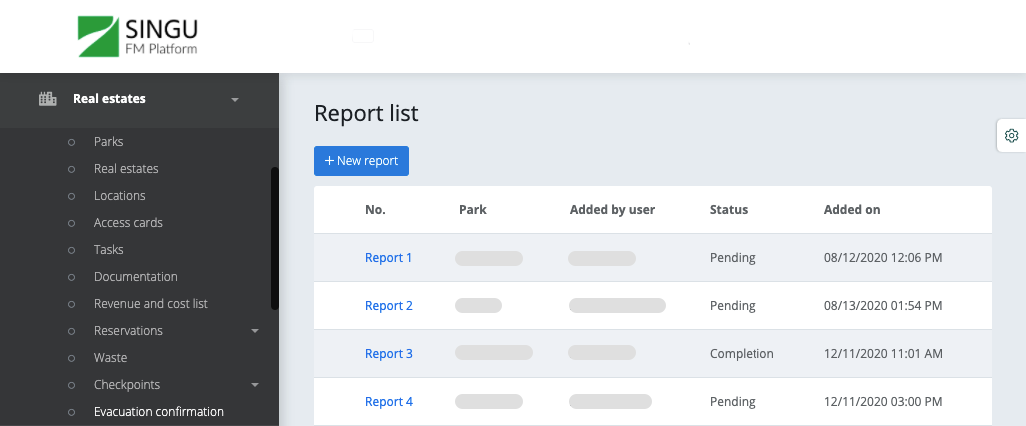Click the Real estates section header

tap(139, 100)
